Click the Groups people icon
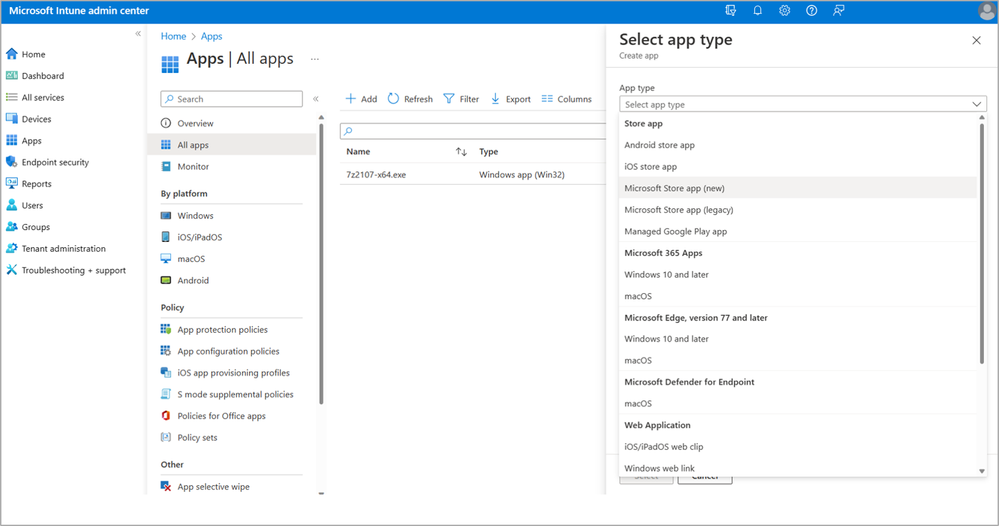 [11, 227]
